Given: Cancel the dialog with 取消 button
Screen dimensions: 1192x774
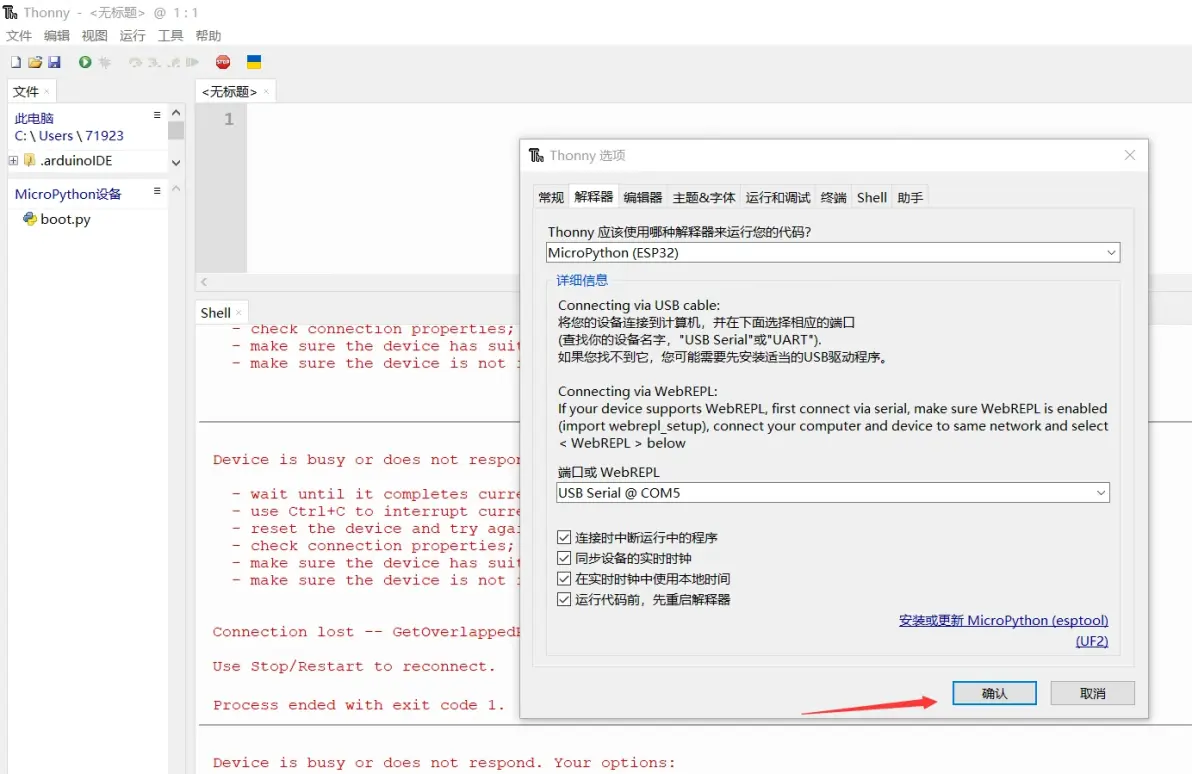Looking at the screenshot, I should click(x=1092, y=693).
